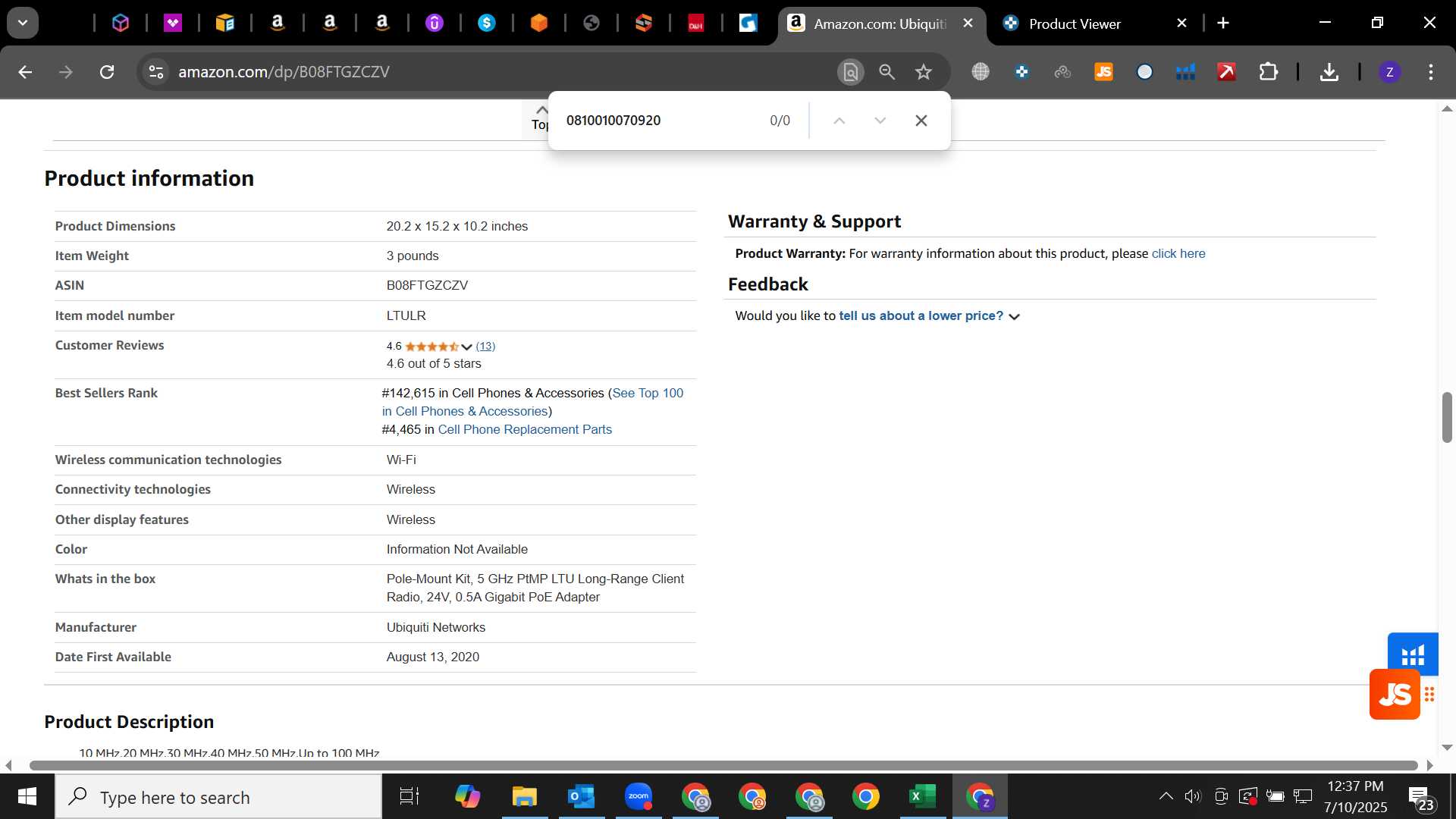Viewport: 1456px width, 819px height.
Task: Open the warranty click here link
Action: pyautogui.click(x=1178, y=254)
